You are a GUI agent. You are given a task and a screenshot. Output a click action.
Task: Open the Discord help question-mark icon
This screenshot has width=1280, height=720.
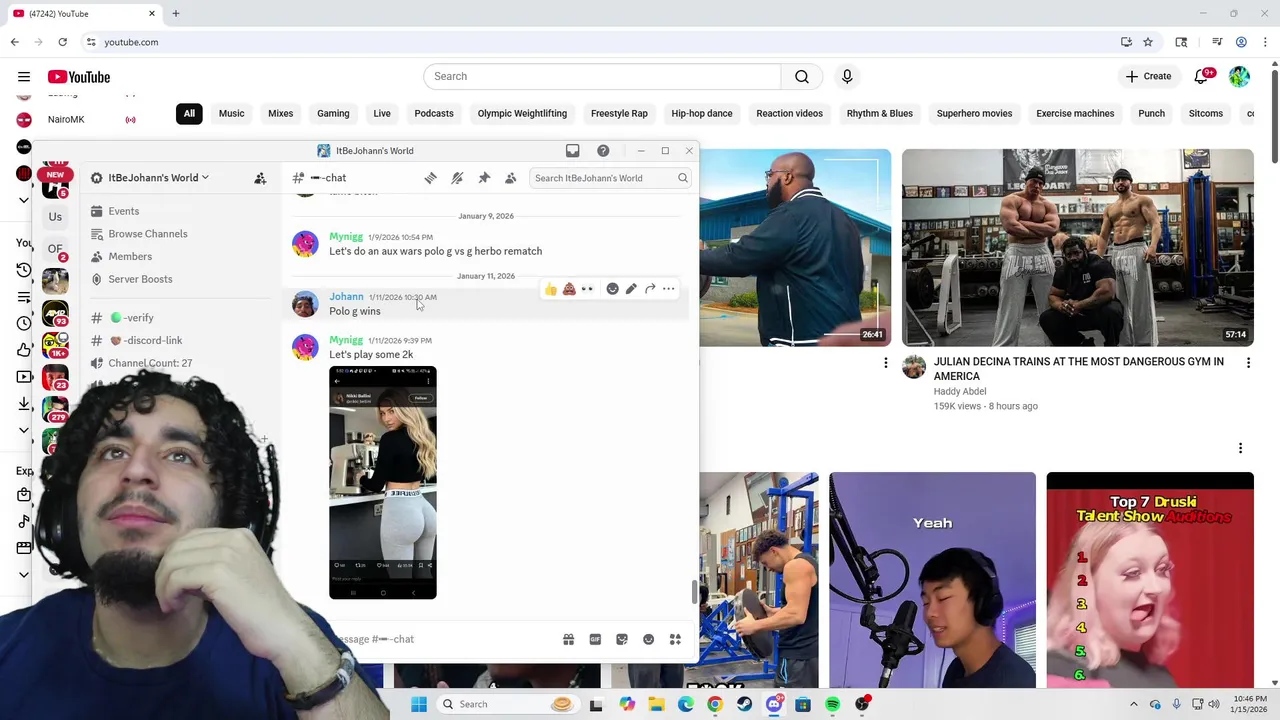(x=603, y=151)
